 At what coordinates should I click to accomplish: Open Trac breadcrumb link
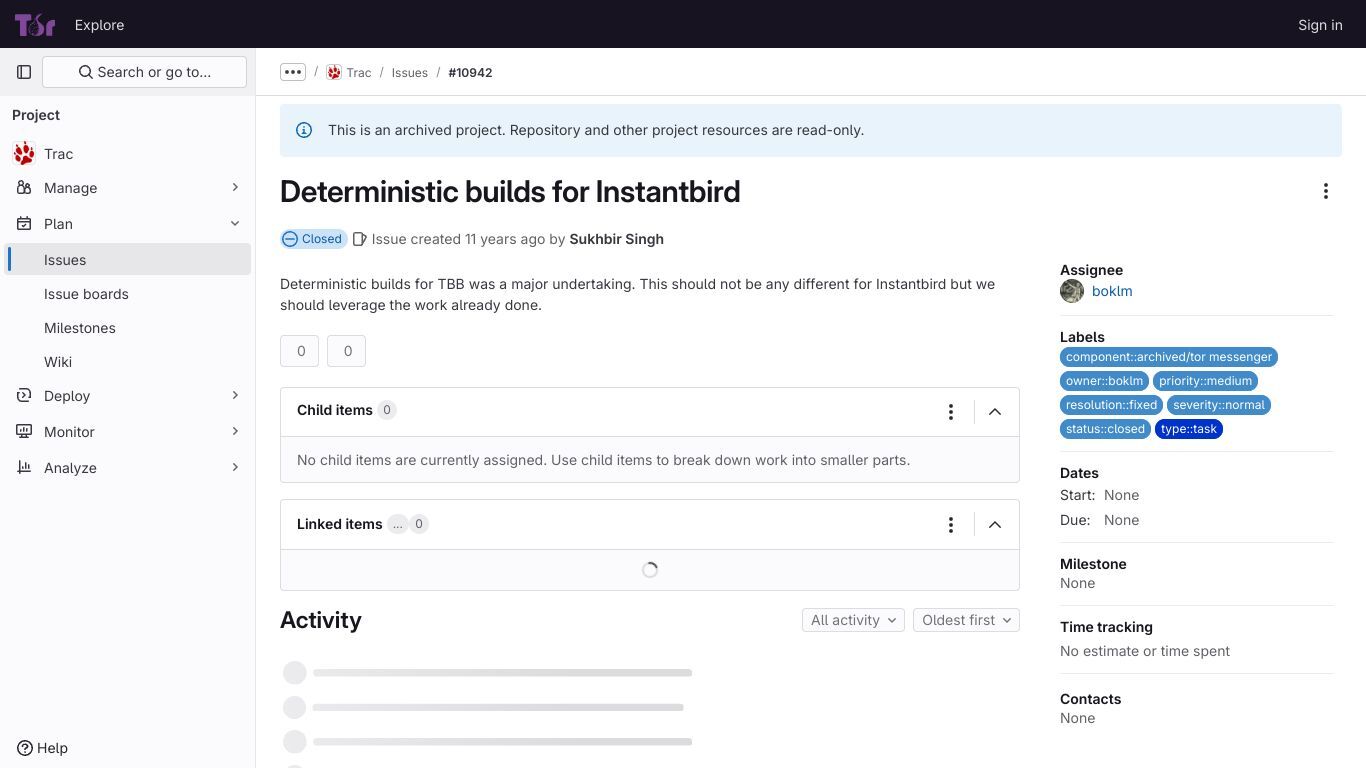[x=359, y=73]
